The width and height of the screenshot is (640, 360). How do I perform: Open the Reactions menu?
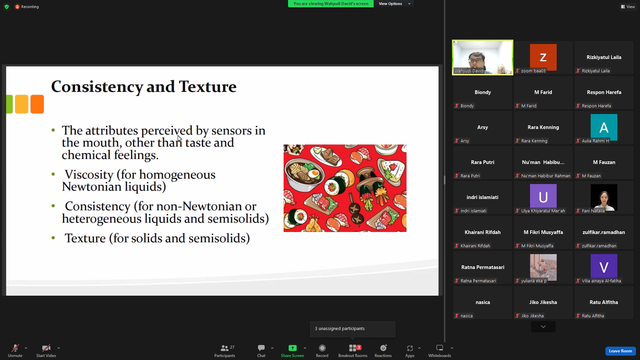(x=383, y=350)
